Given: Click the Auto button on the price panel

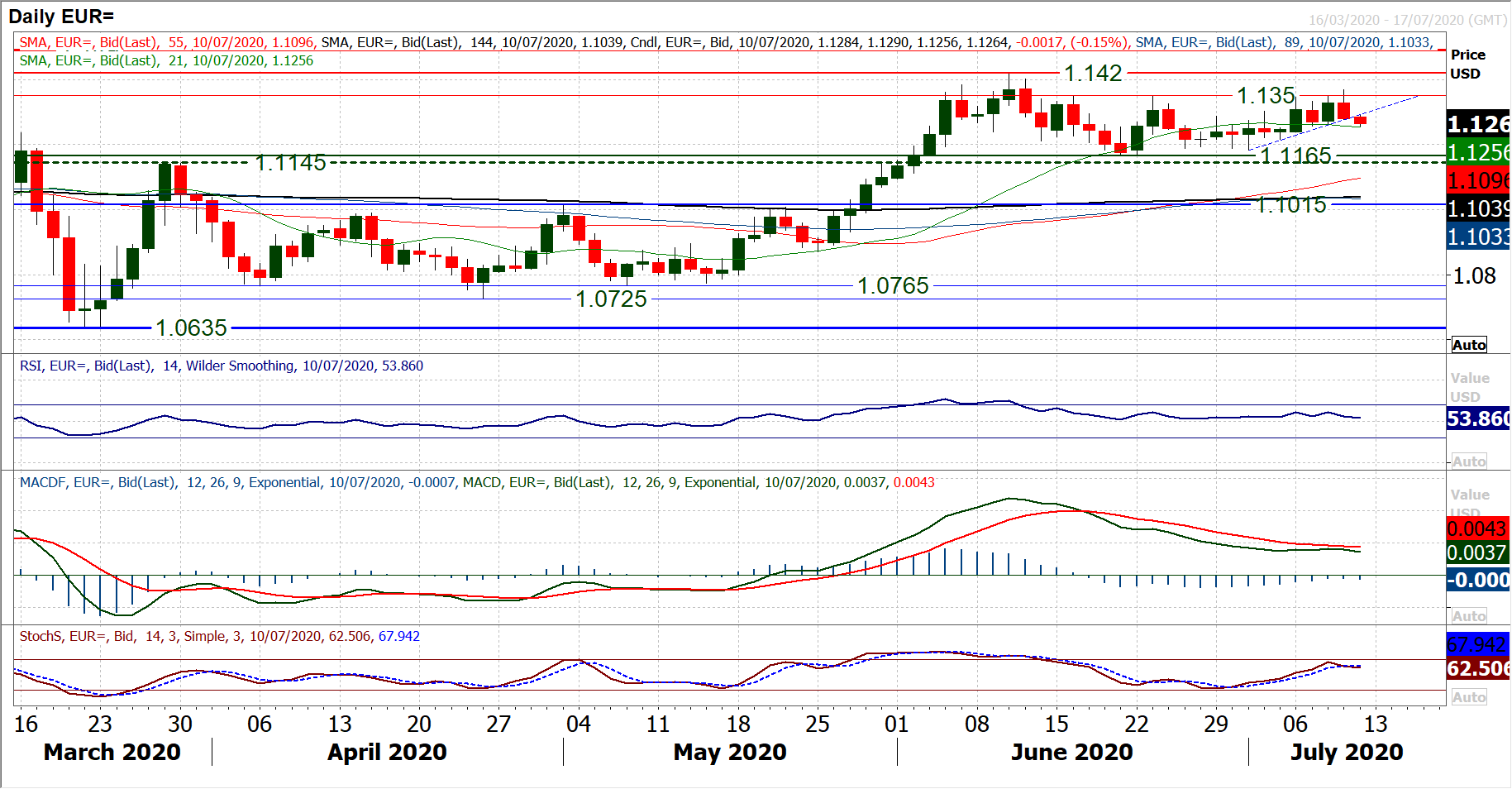Looking at the screenshot, I should pyautogui.click(x=1468, y=345).
